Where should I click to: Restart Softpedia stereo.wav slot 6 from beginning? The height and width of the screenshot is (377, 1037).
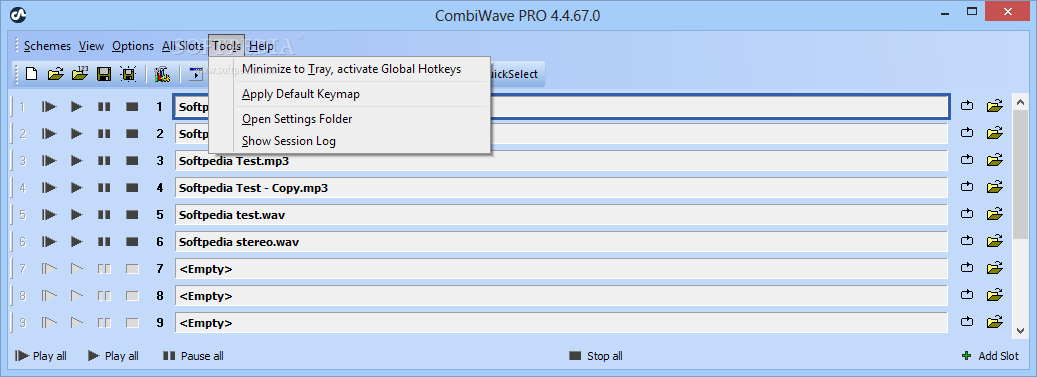click(49, 242)
